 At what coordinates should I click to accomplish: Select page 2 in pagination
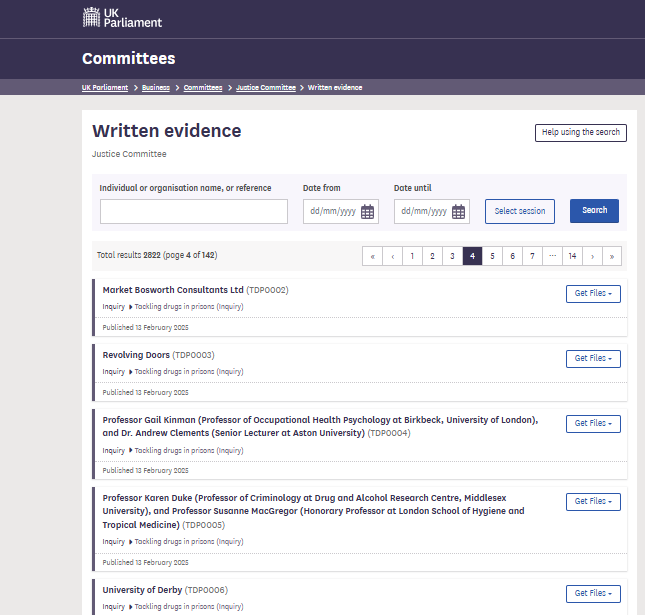click(x=432, y=256)
